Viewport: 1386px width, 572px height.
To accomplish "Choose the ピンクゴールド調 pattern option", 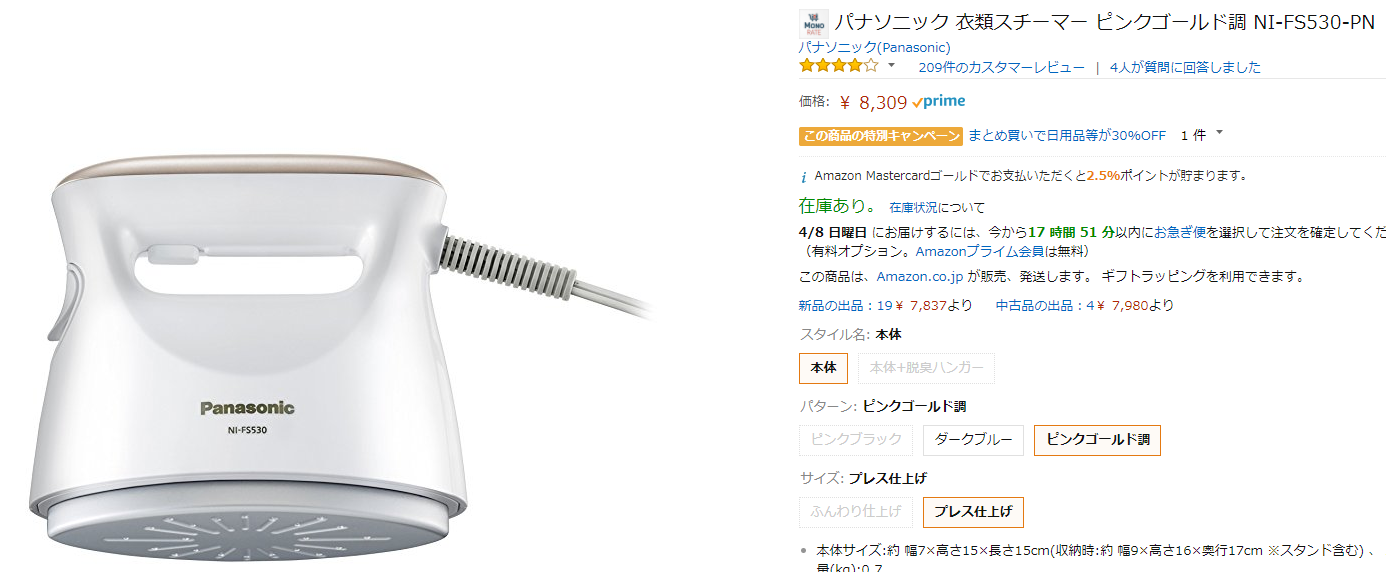I will 1097,439.
